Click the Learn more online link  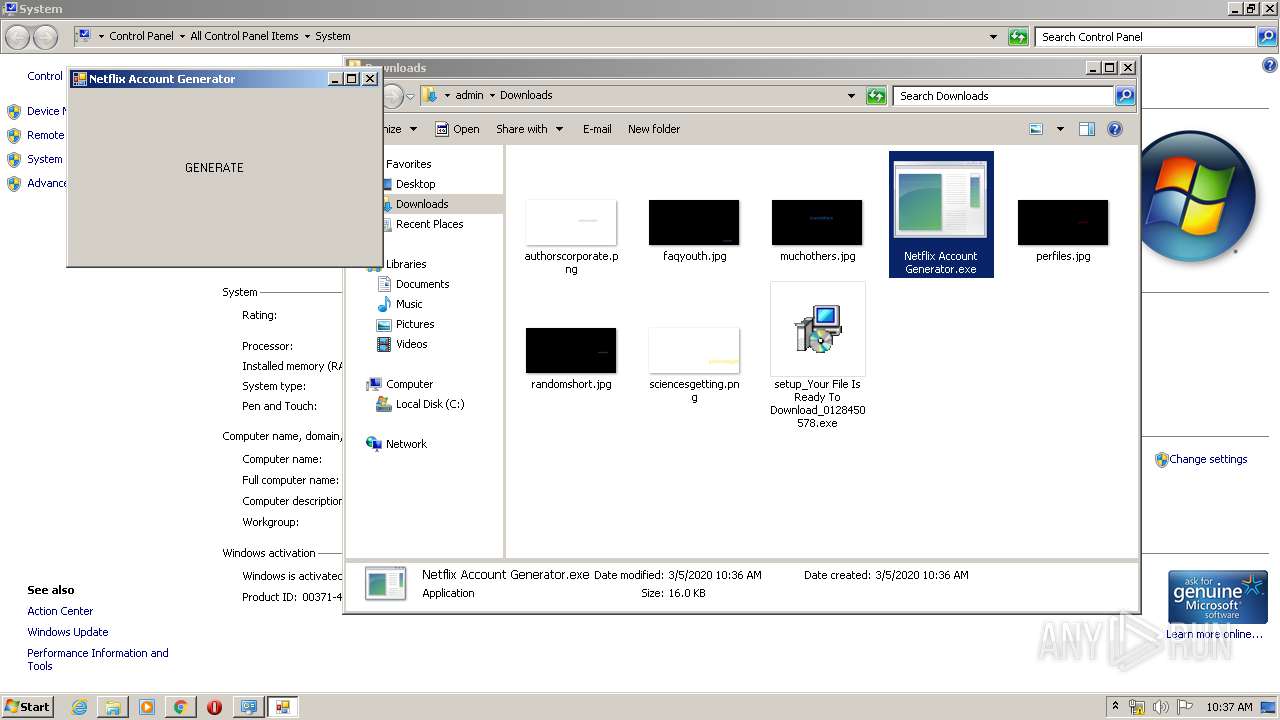coord(1214,634)
